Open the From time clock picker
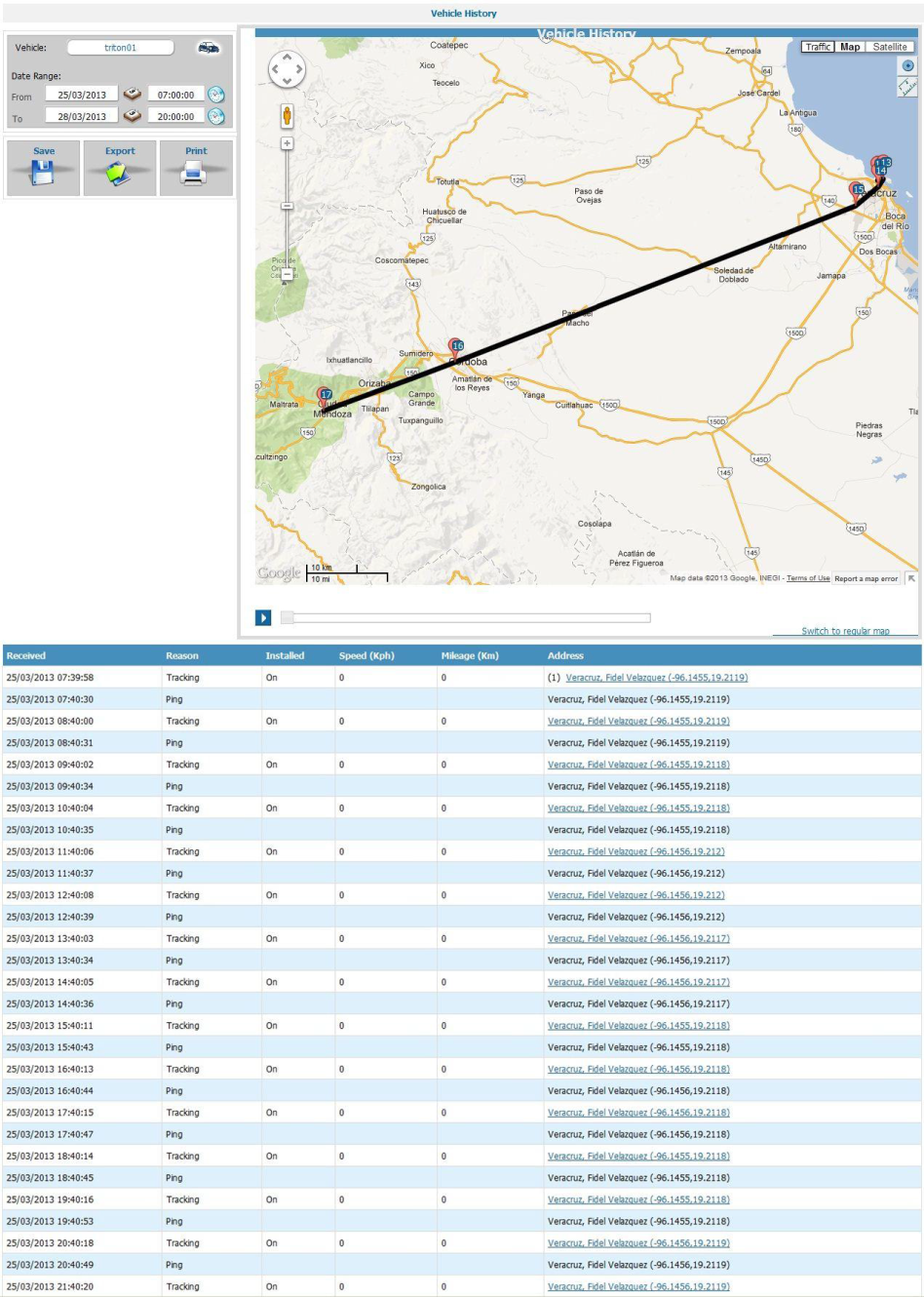924x1297 pixels. (x=216, y=95)
